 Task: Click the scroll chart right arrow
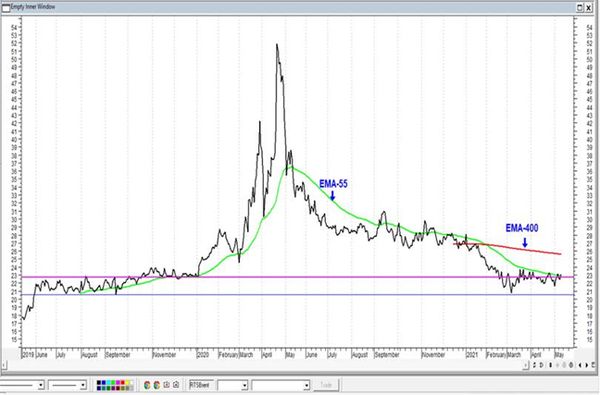tap(587, 365)
